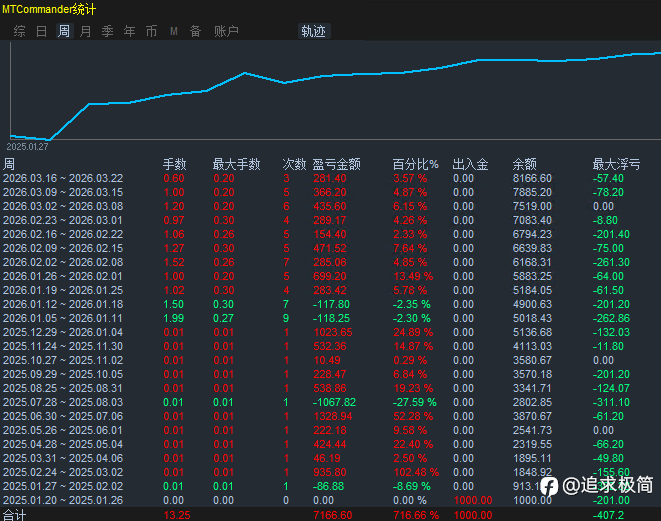Open the 备 notes tab

click(196, 31)
